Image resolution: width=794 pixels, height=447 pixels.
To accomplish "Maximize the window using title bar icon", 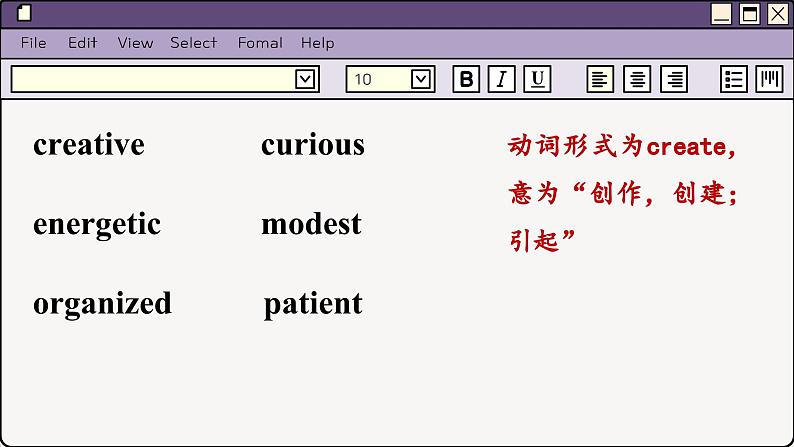I will click(x=749, y=14).
